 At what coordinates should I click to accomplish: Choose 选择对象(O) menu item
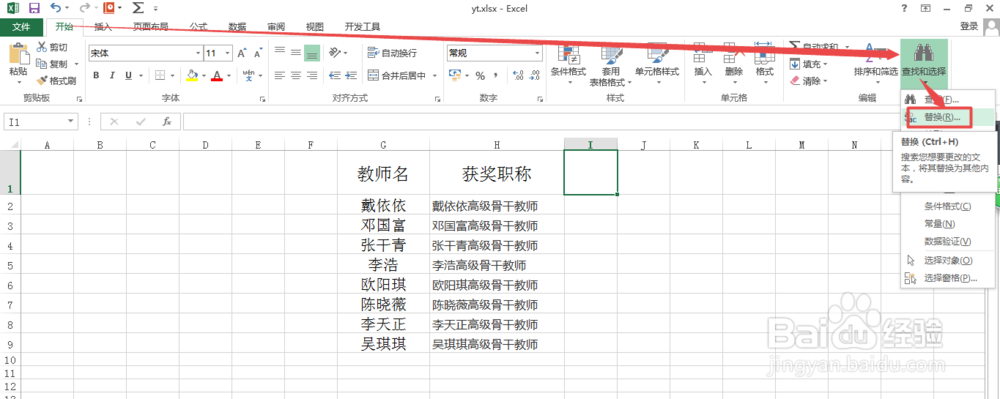click(x=948, y=260)
